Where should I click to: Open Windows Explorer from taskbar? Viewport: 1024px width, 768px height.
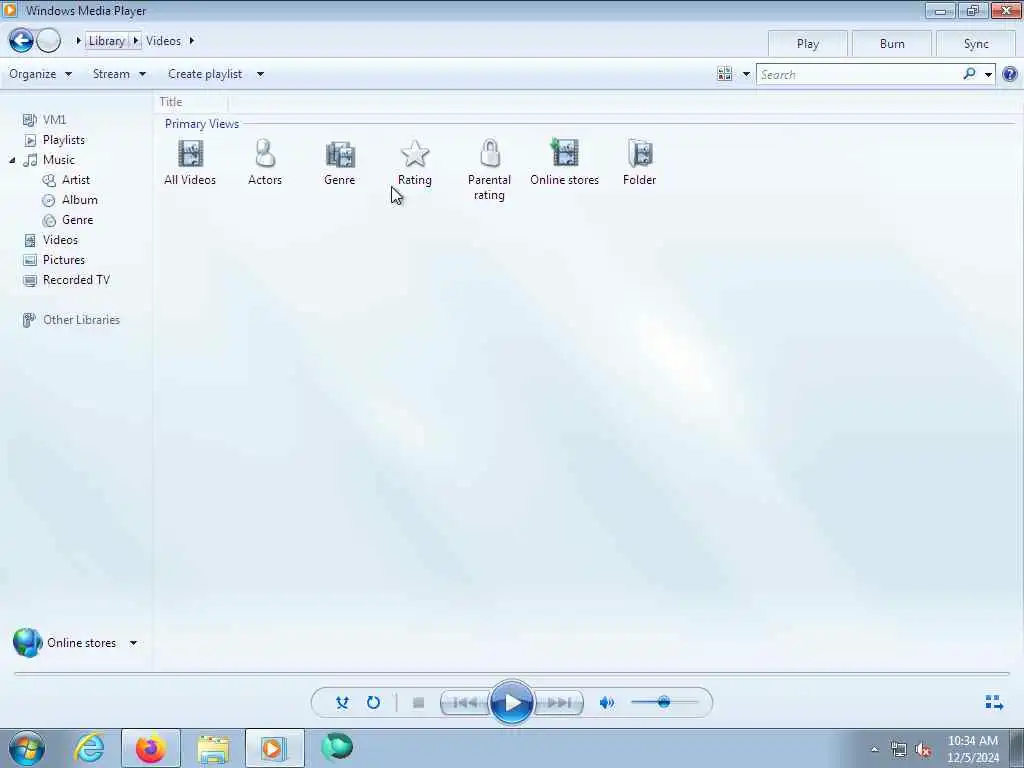point(213,748)
